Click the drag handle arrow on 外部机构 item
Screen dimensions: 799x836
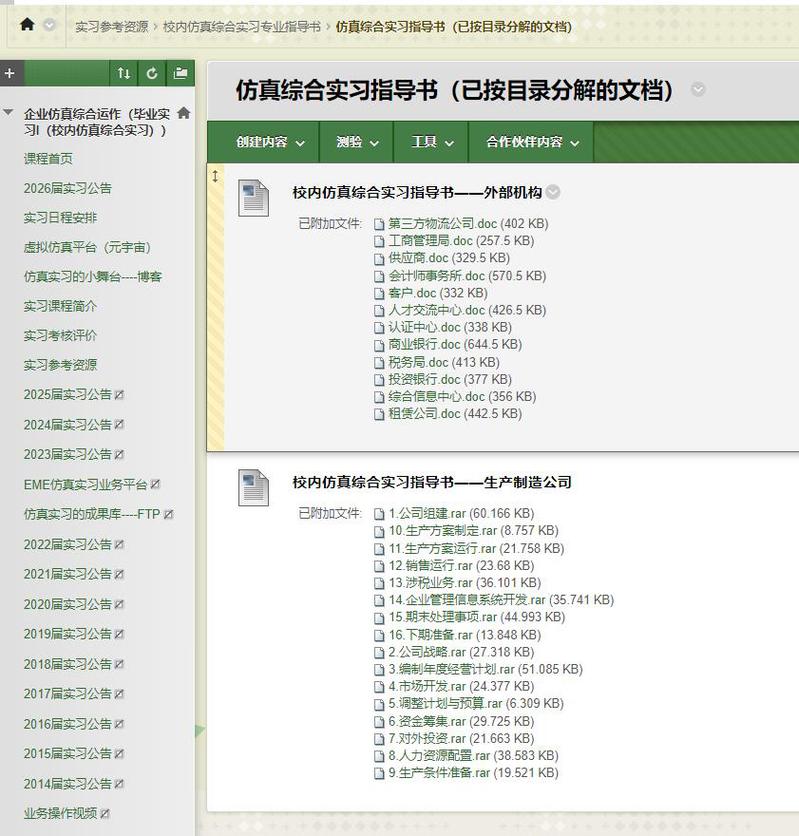[x=214, y=177]
